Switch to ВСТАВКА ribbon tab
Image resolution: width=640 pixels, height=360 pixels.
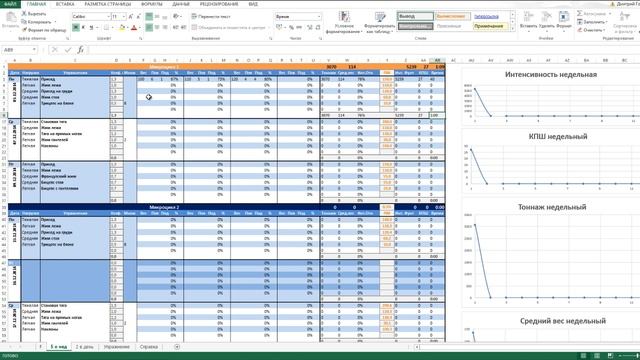point(65,4)
